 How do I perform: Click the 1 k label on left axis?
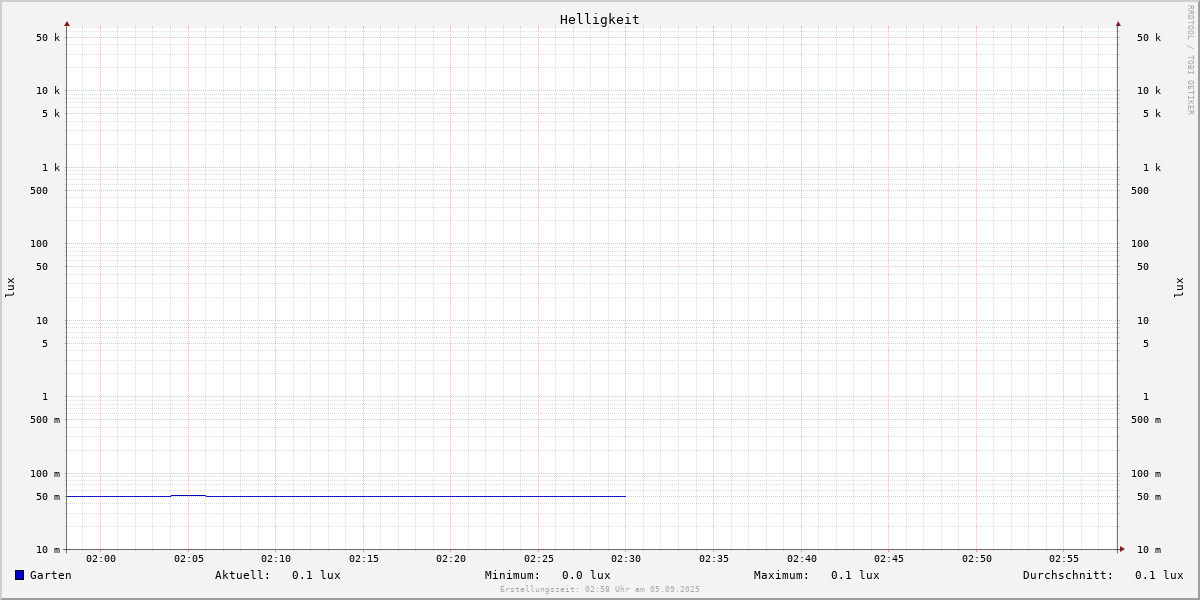(x=51, y=168)
